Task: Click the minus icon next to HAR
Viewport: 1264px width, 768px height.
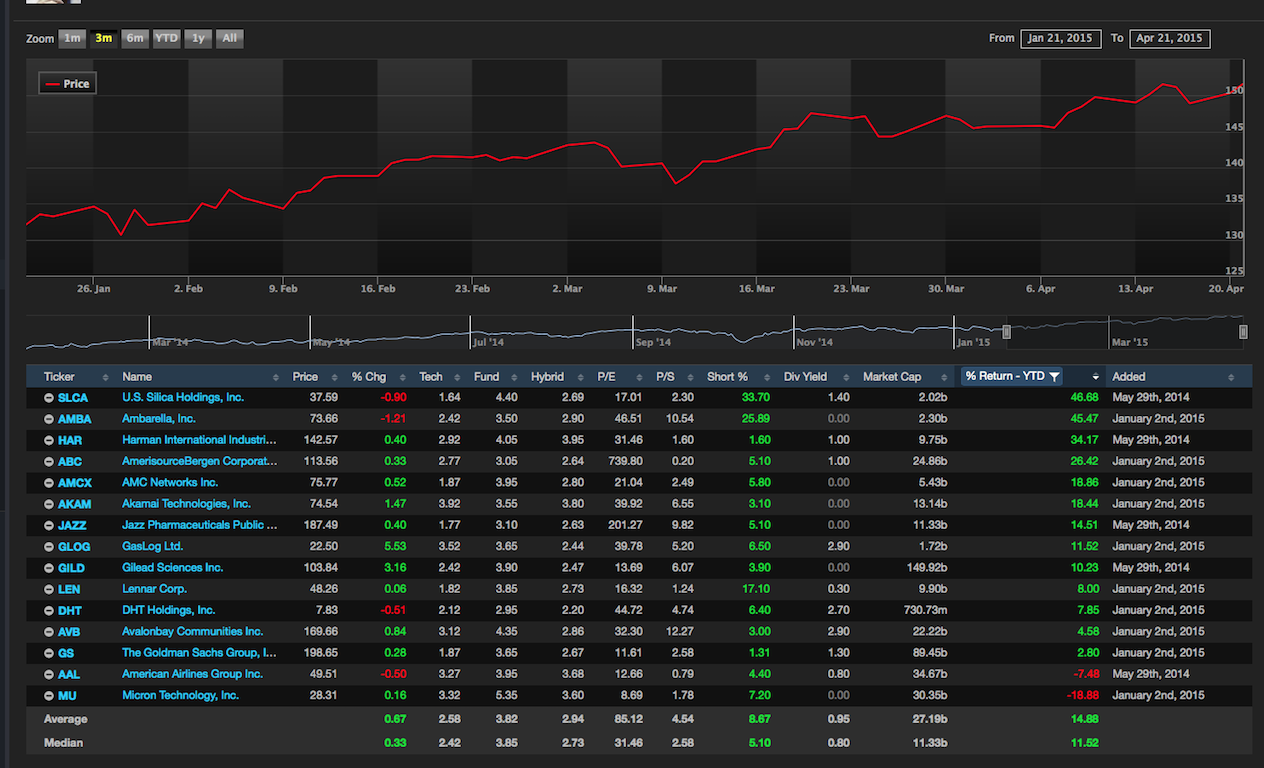Action: [49, 440]
